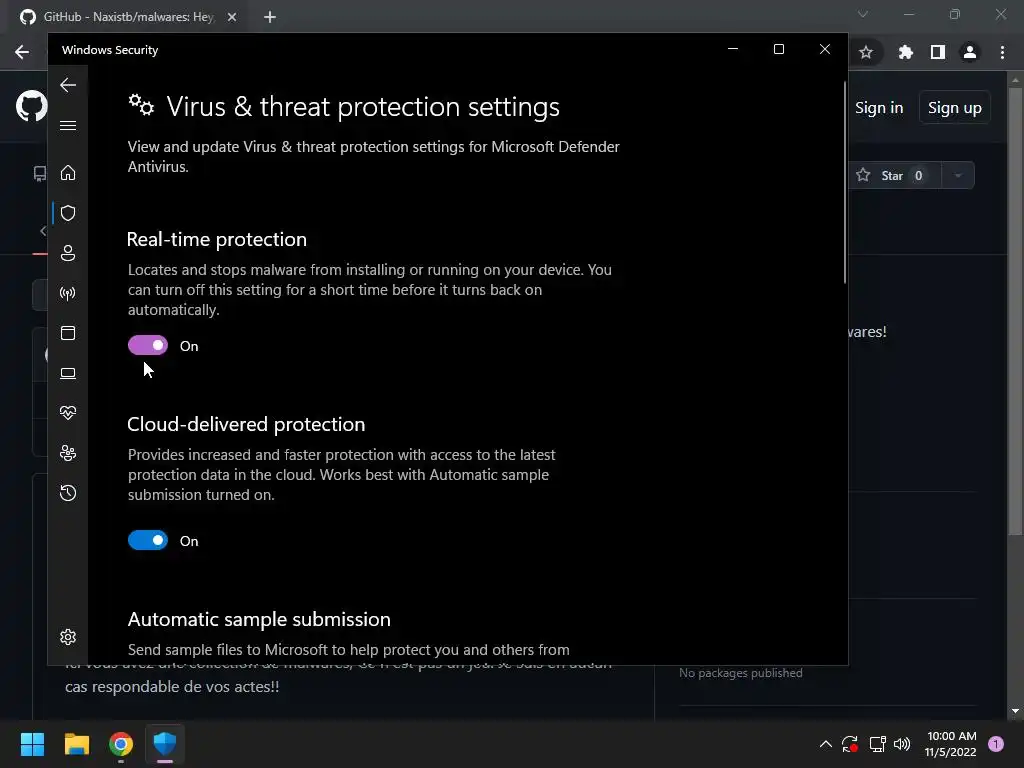This screenshot has height=768, width=1024.
Task: Open Family options icon
Action: (68, 453)
